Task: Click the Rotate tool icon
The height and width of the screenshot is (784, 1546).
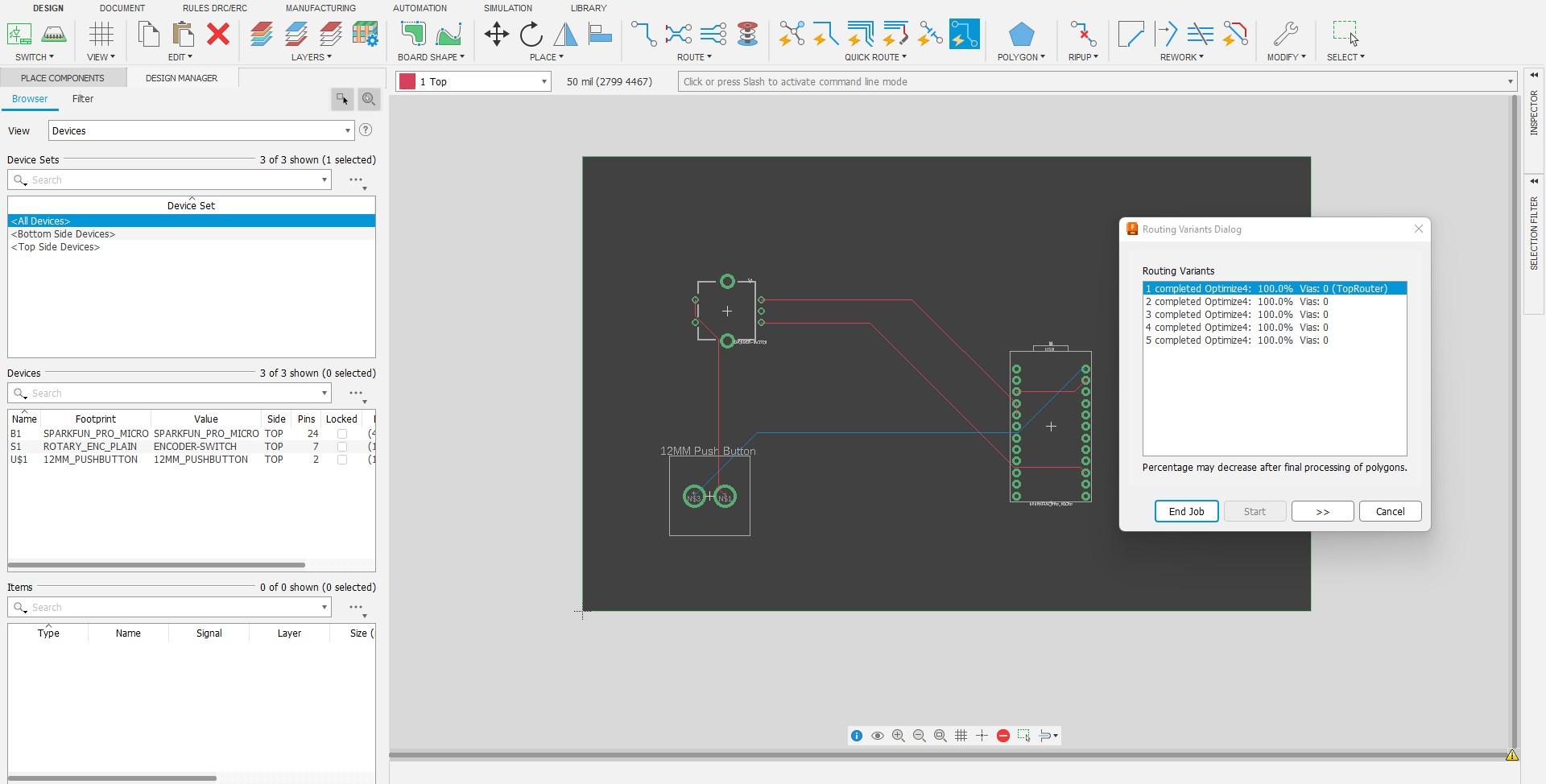Action: pos(531,35)
